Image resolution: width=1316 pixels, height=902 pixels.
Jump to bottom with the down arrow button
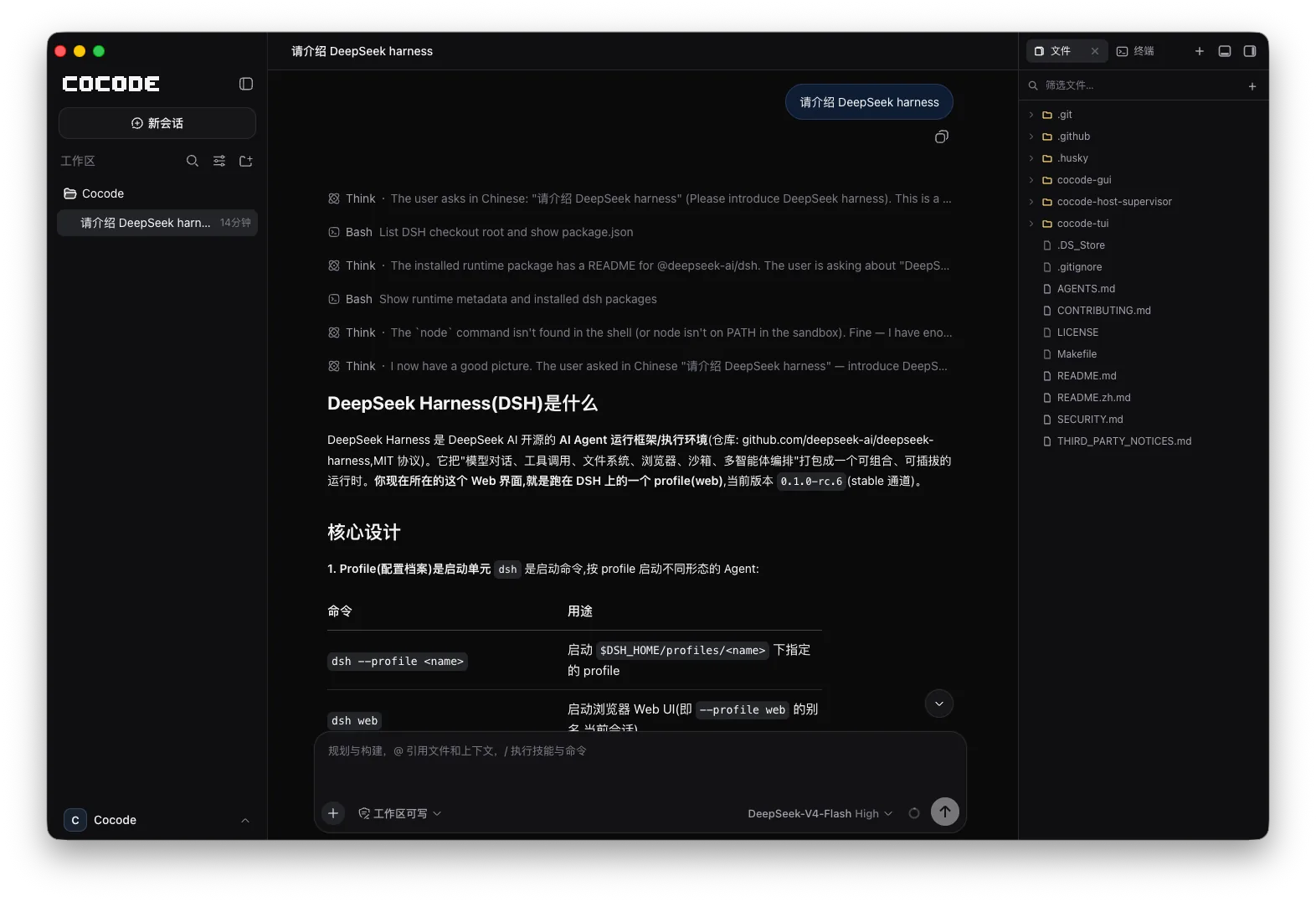tap(939, 704)
